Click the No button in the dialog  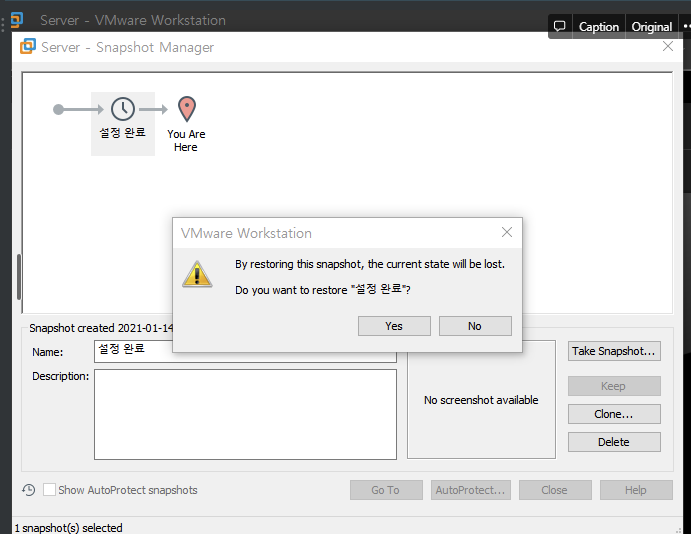point(475,326)
